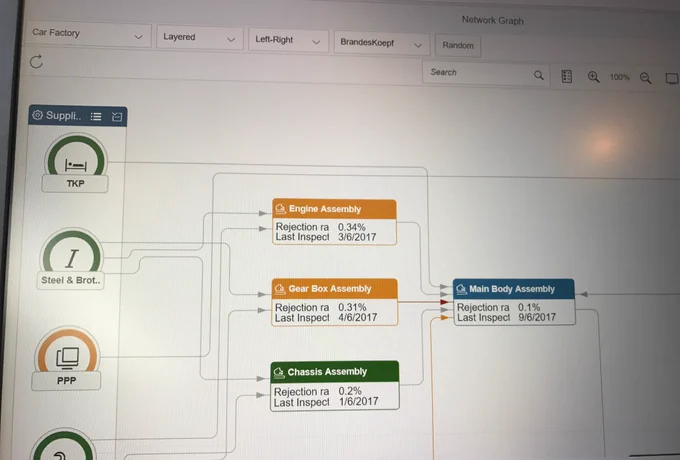Click the gear icon in Suppli.. group header

point(38,115)
